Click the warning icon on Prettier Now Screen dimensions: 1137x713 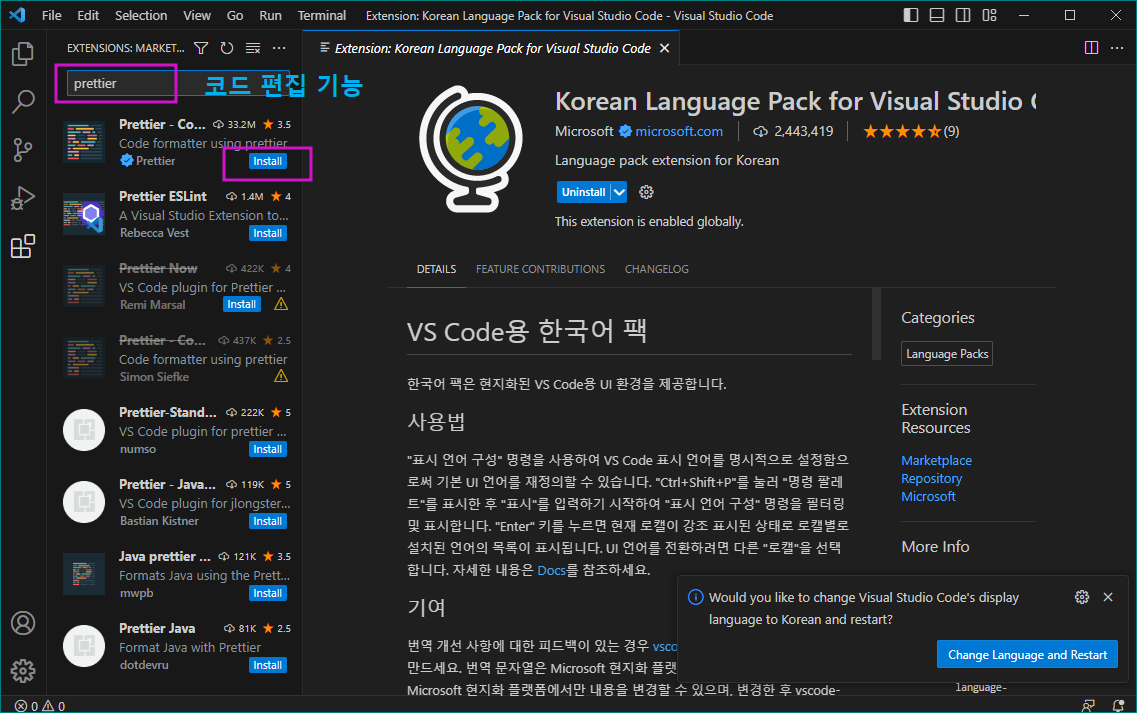pos(281,305)
